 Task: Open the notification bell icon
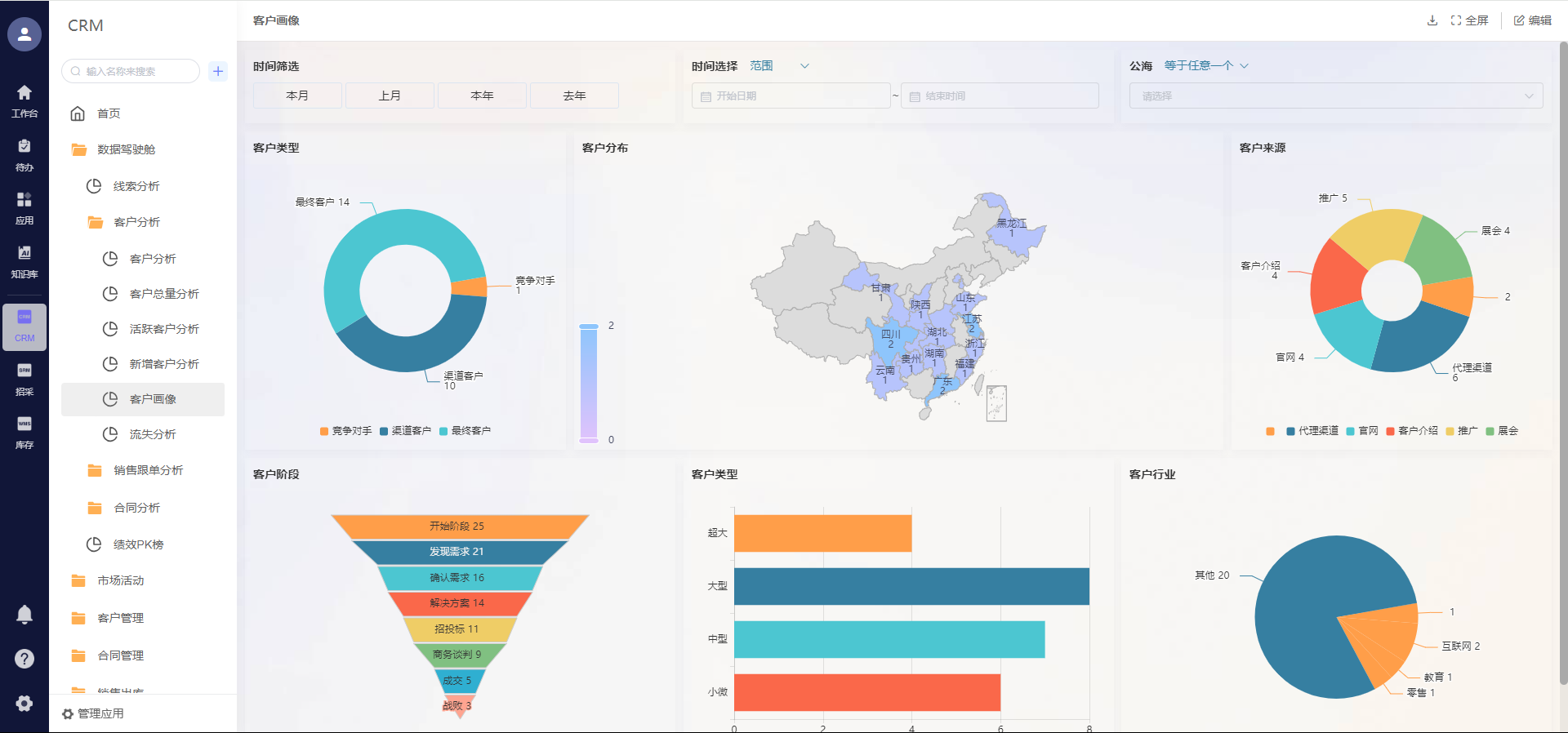24,615
